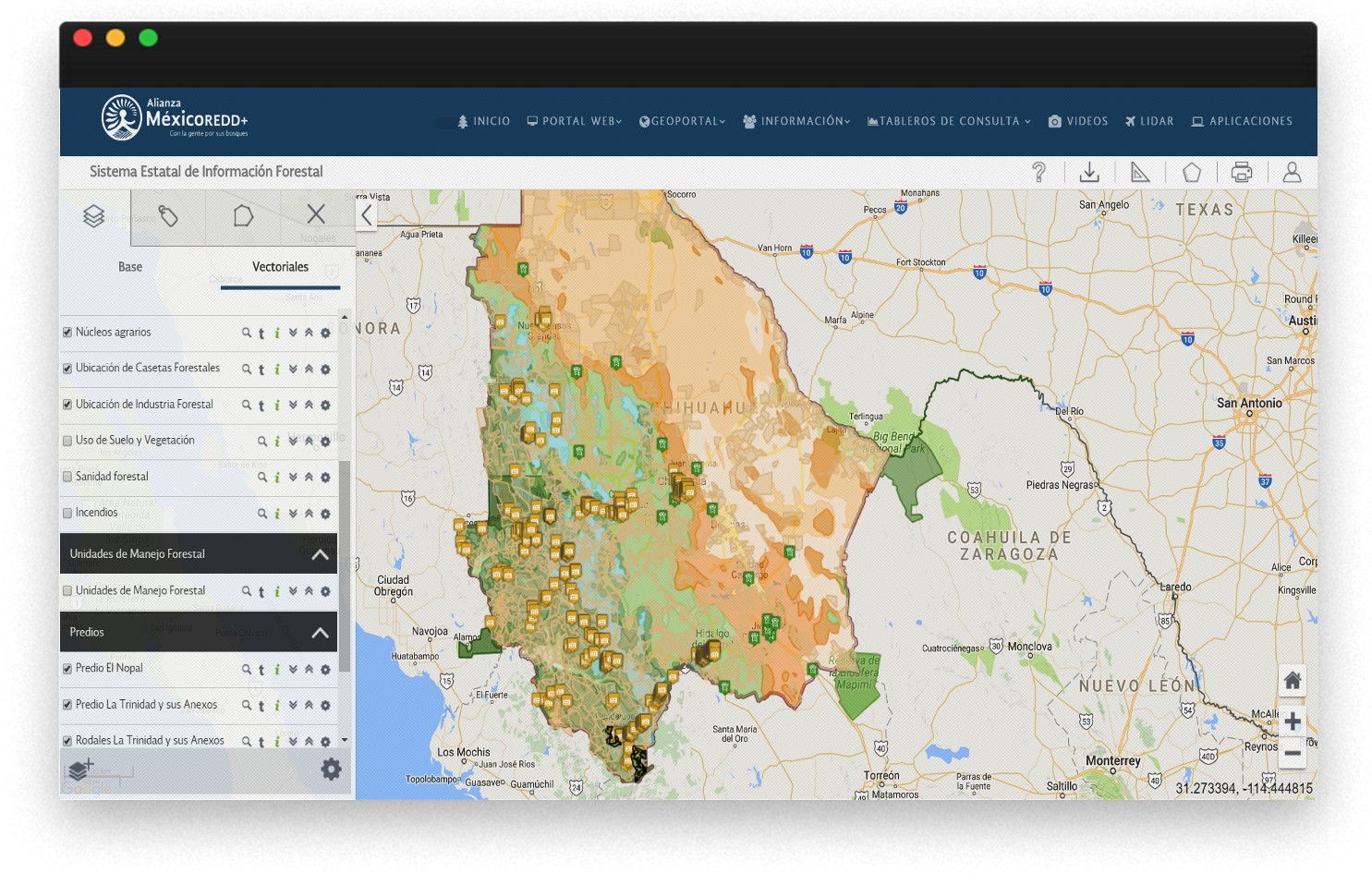Image resolution: width=1372 pixels, height=885 pixels.
Task: Click the layer list vertical scrollbar
Action: (345, 564)
